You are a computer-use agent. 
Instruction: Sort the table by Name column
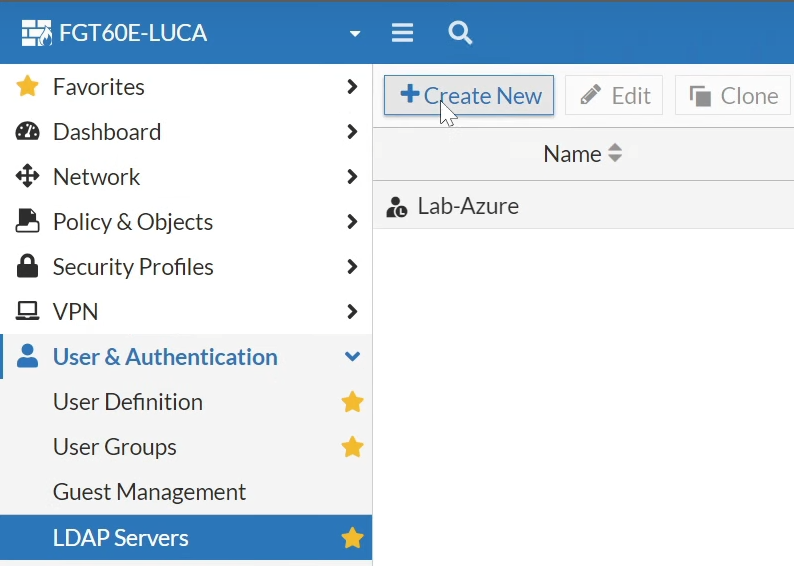tap(582, 153)
